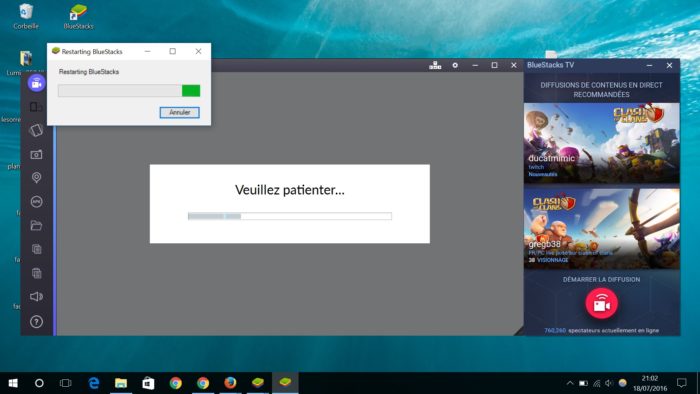Select the BlueStacks desktop shortcut

tap(78, 17)
